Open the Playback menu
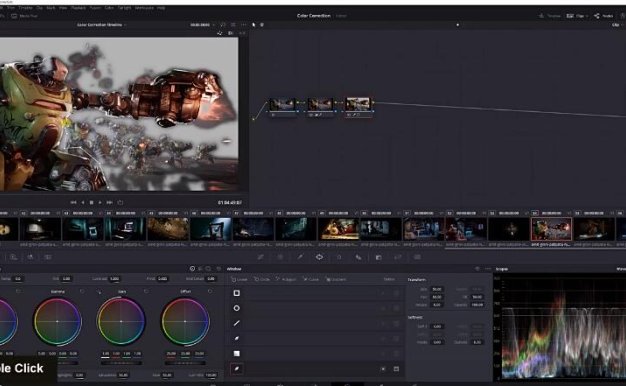626x386 pixels. 78,8
